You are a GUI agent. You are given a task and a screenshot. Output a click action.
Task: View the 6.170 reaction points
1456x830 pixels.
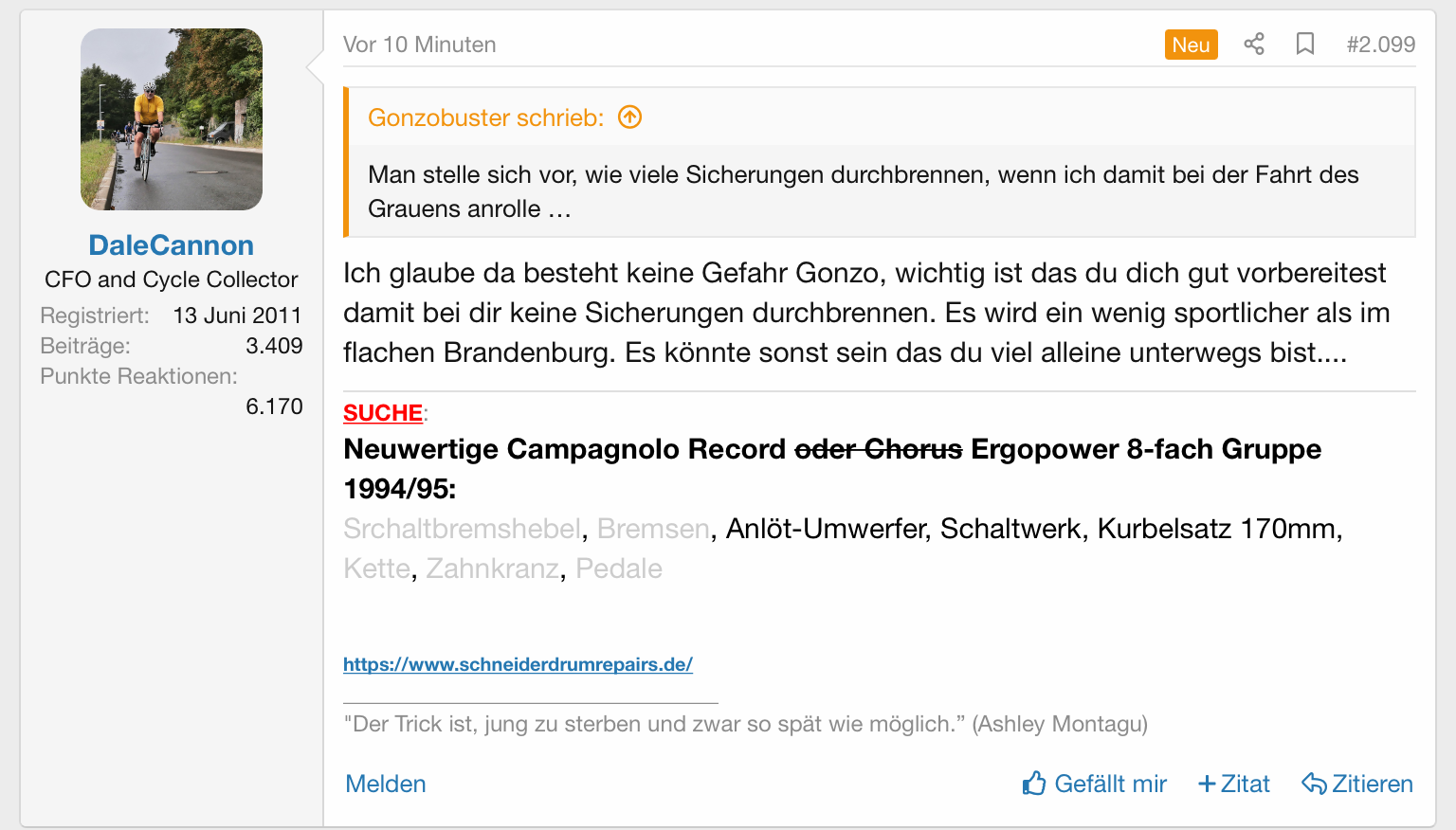click(x=274, y=406)
